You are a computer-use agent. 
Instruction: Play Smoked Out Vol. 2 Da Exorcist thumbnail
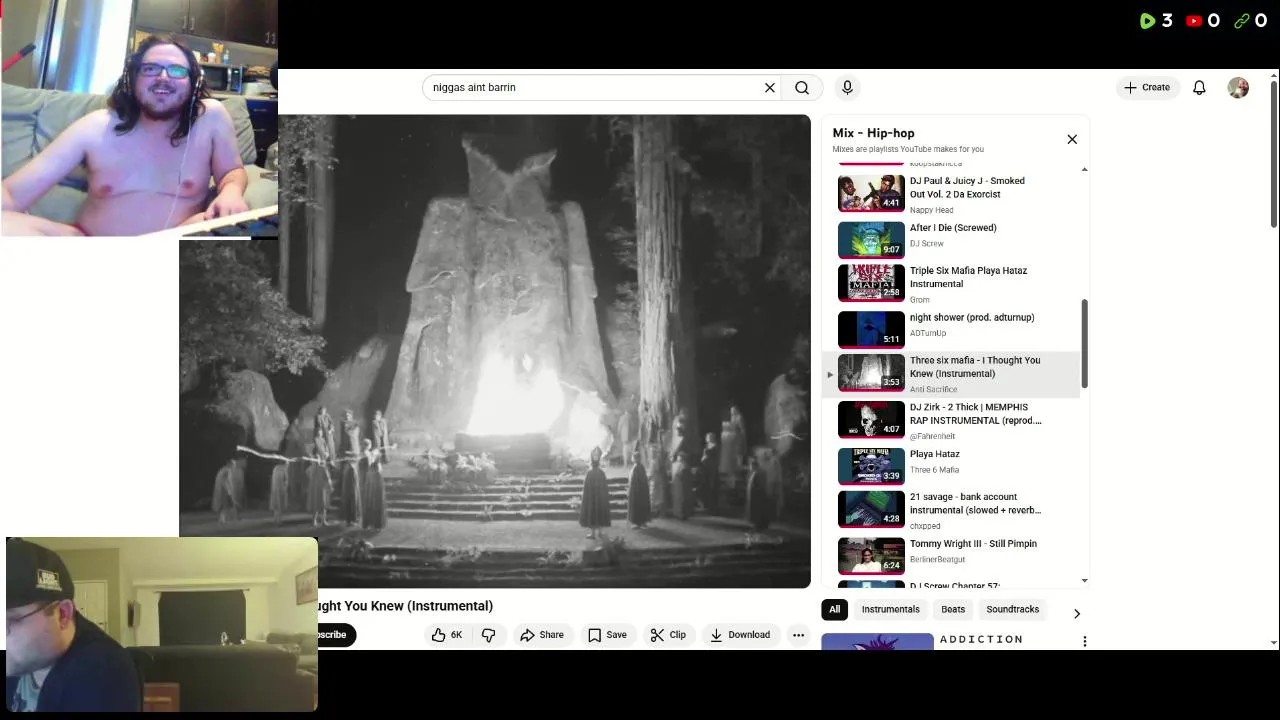871,193
